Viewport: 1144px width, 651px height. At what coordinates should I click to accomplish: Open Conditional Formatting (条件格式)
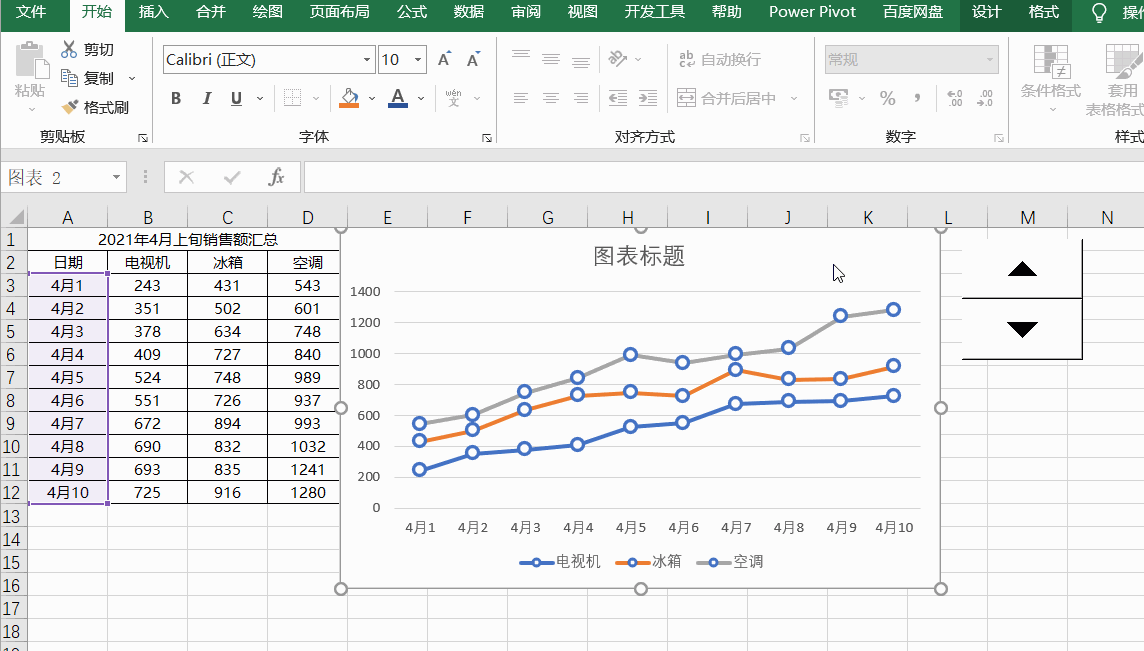tap(1051, 79)
